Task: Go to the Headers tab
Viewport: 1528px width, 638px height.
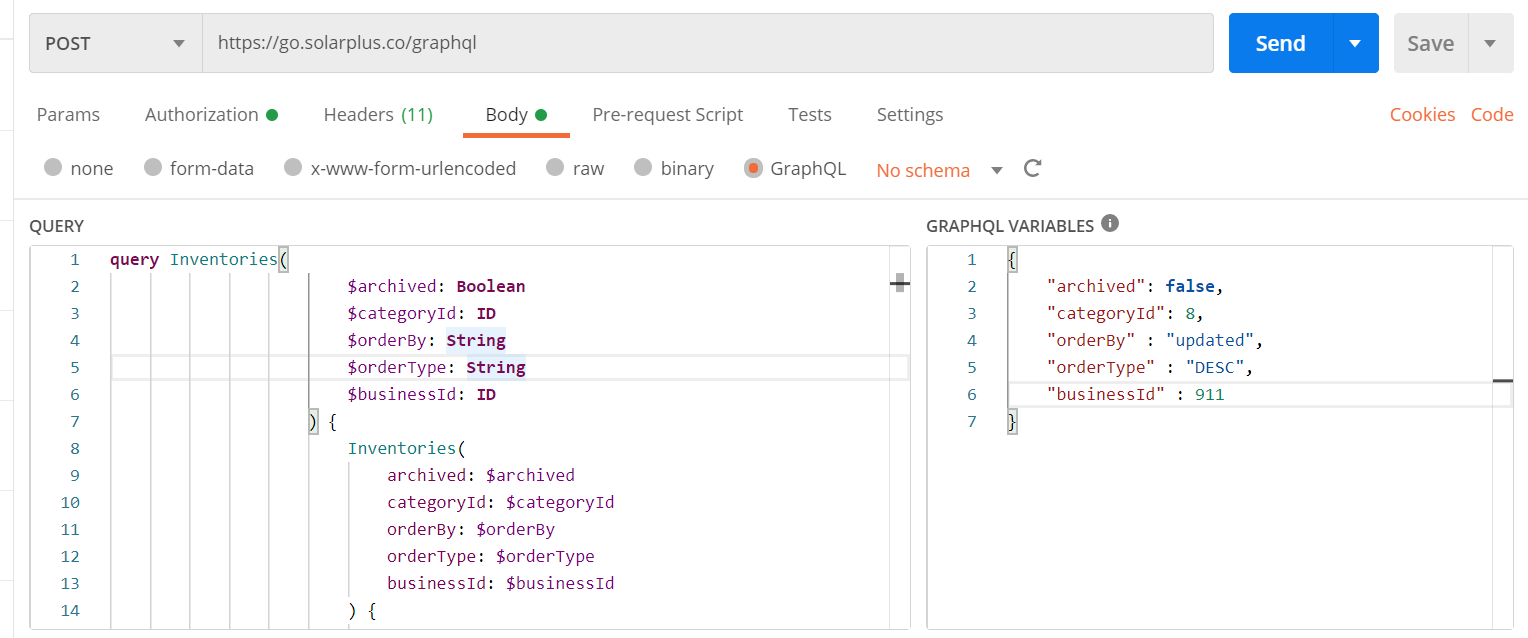Action: click(377, 114)
